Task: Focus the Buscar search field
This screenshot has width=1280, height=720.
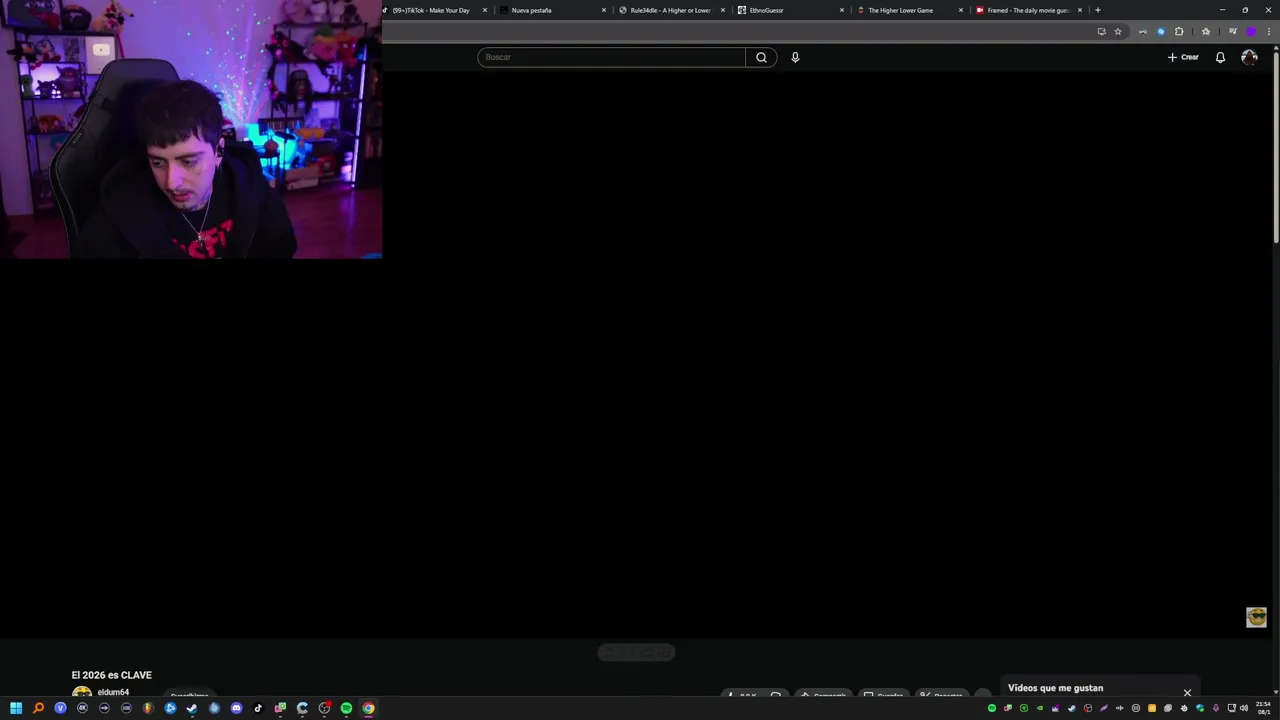Action: tap(611, 57)
